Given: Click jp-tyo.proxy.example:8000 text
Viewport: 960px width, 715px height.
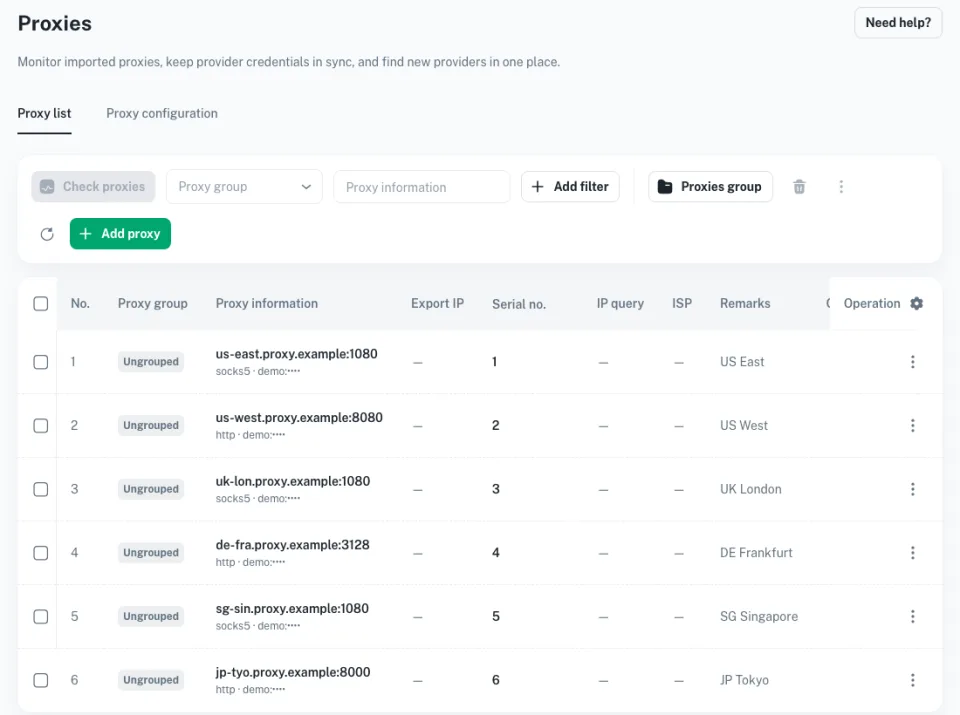Looking at the screenshot, I should (293, 672).
